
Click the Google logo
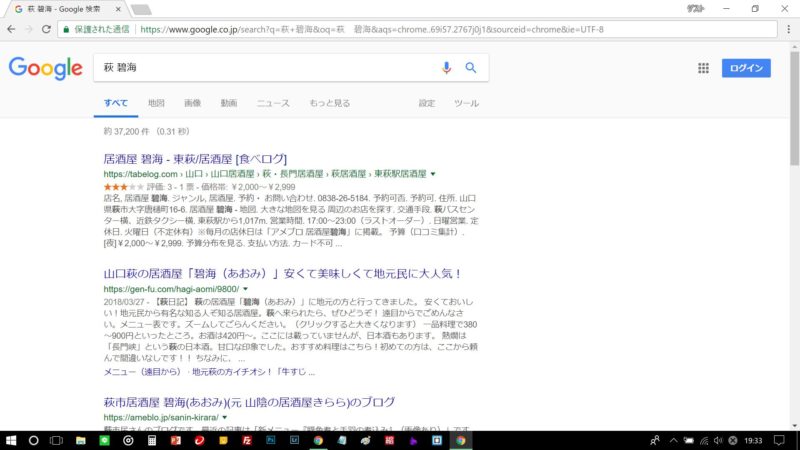45,68
